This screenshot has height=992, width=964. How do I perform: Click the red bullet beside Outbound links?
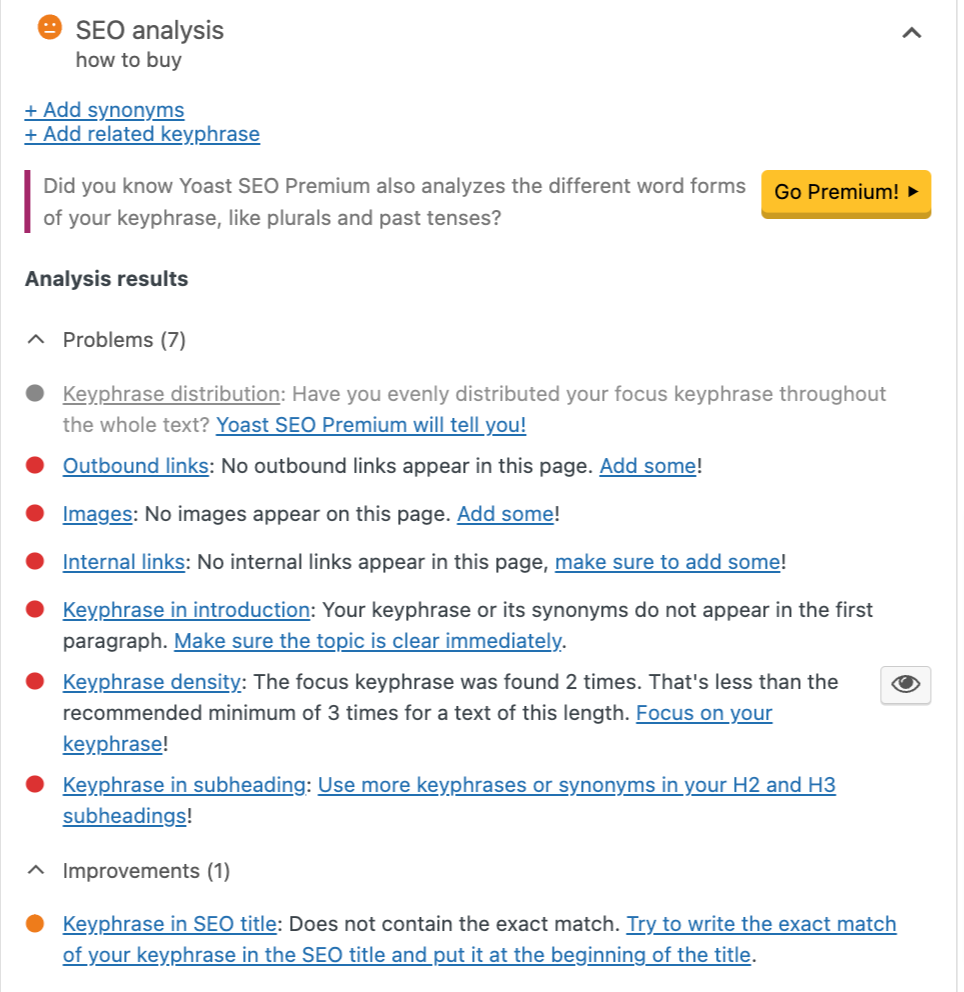[35, 466]
